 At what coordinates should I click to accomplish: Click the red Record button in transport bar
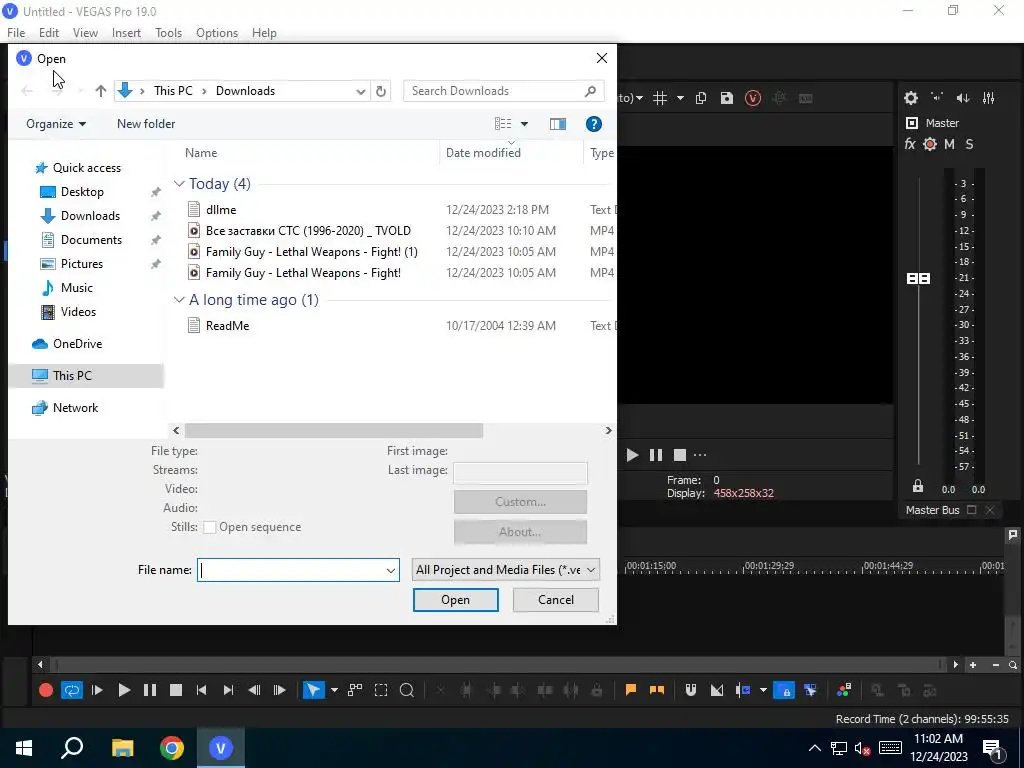(46, 690)
